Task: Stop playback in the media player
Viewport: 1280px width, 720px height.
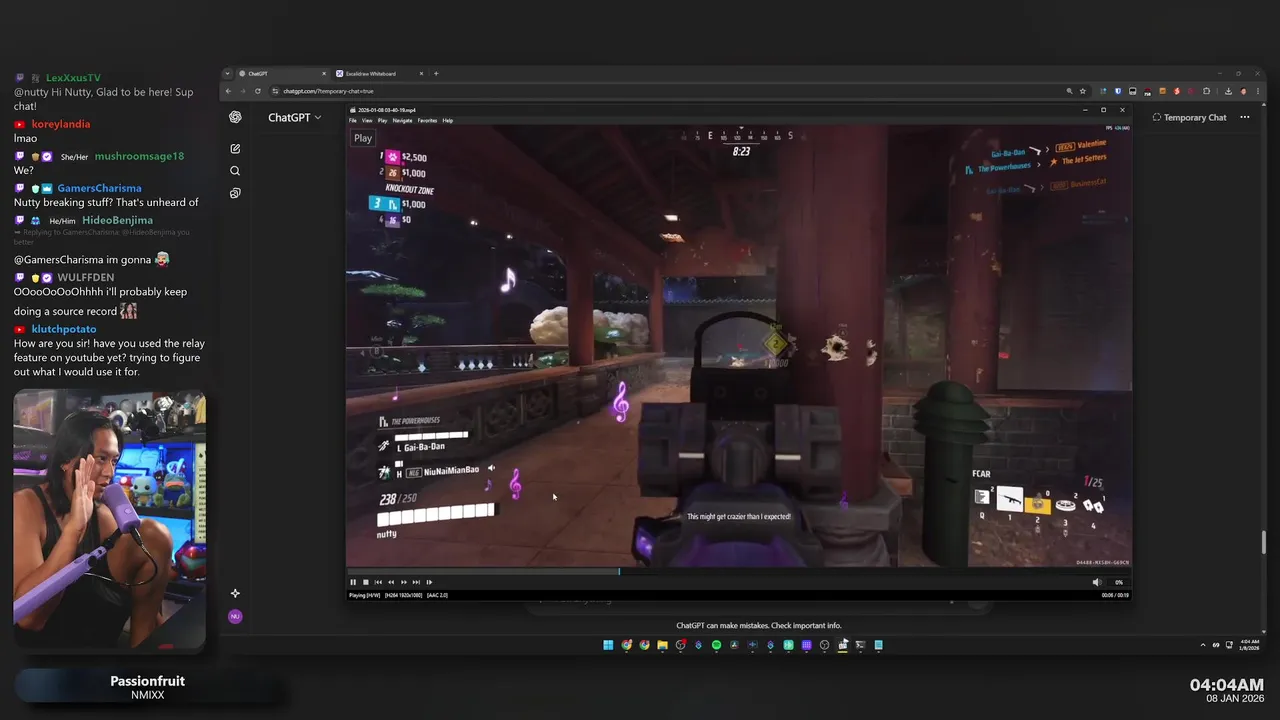Action: point(366,582)
